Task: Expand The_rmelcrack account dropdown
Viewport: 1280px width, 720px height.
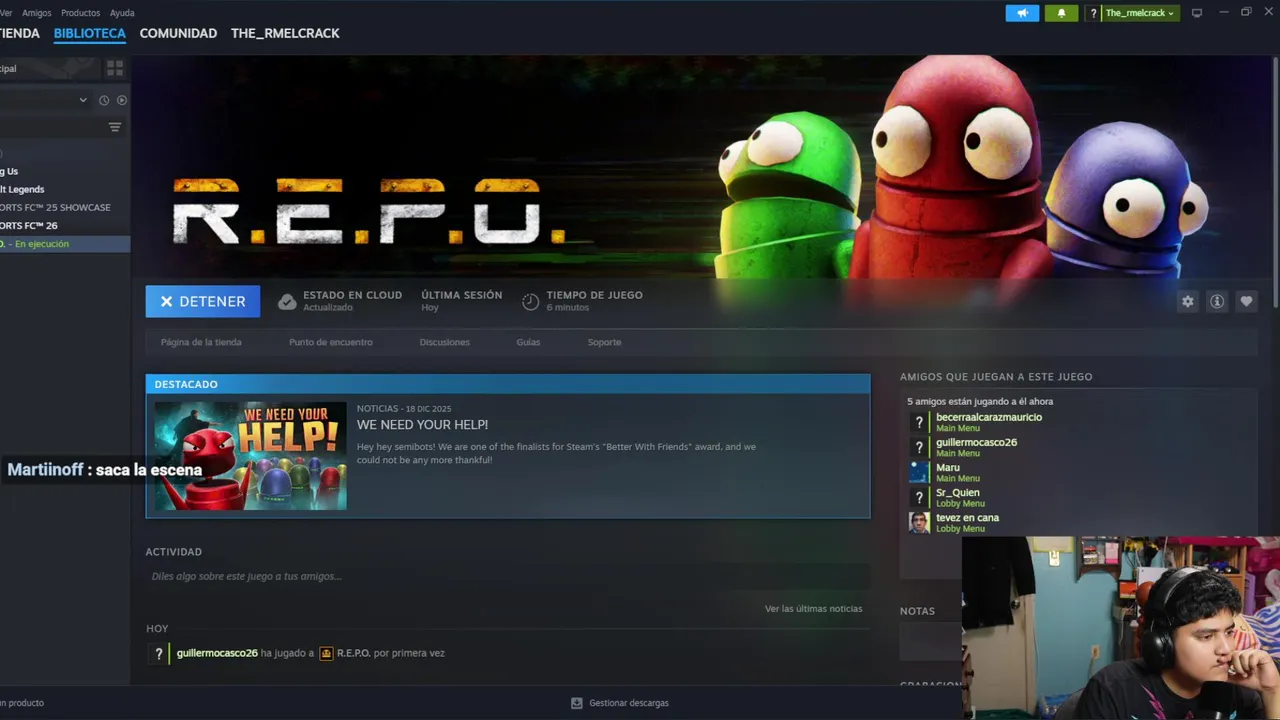Action: (1140, 13)
